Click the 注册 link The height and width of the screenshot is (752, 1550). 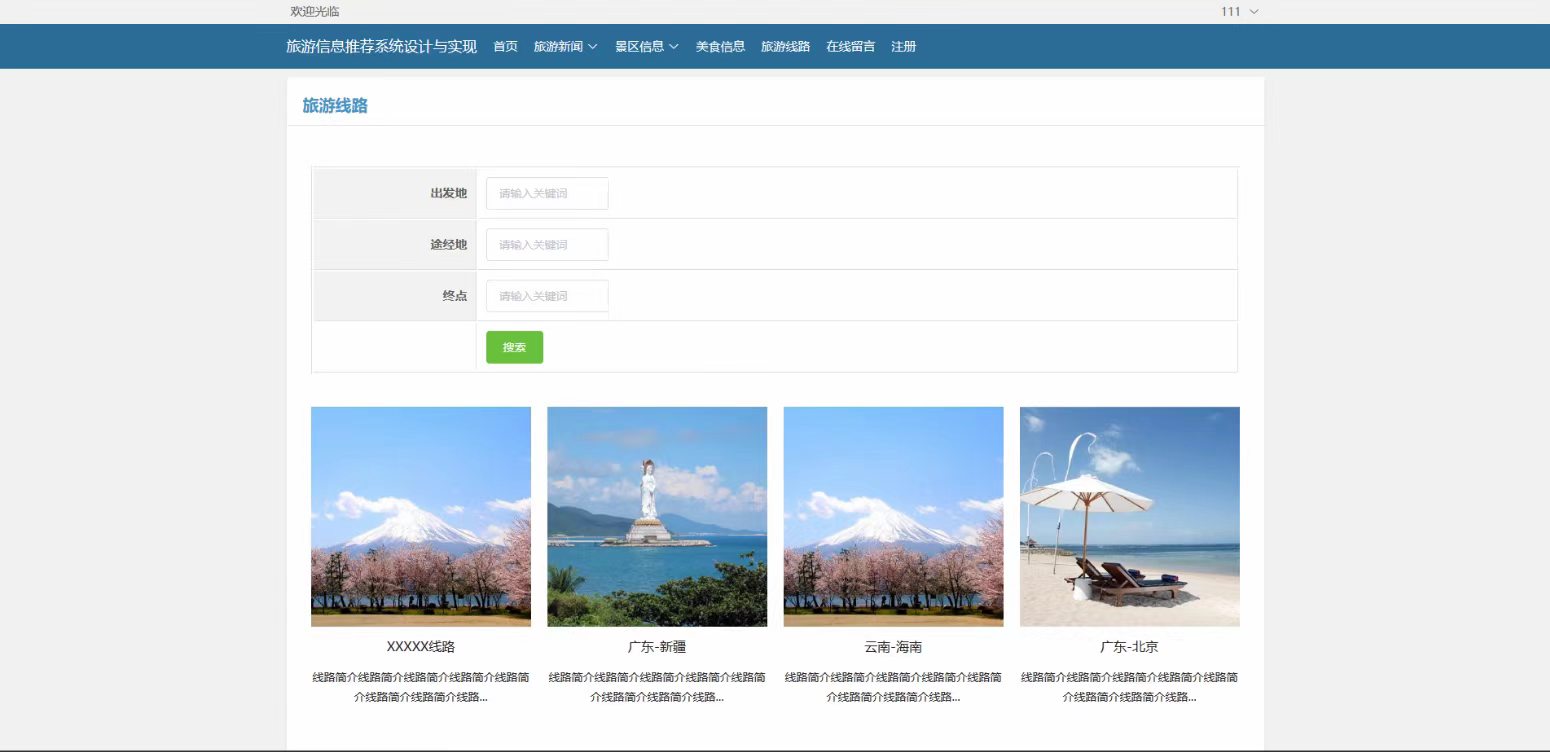(904, 46)
